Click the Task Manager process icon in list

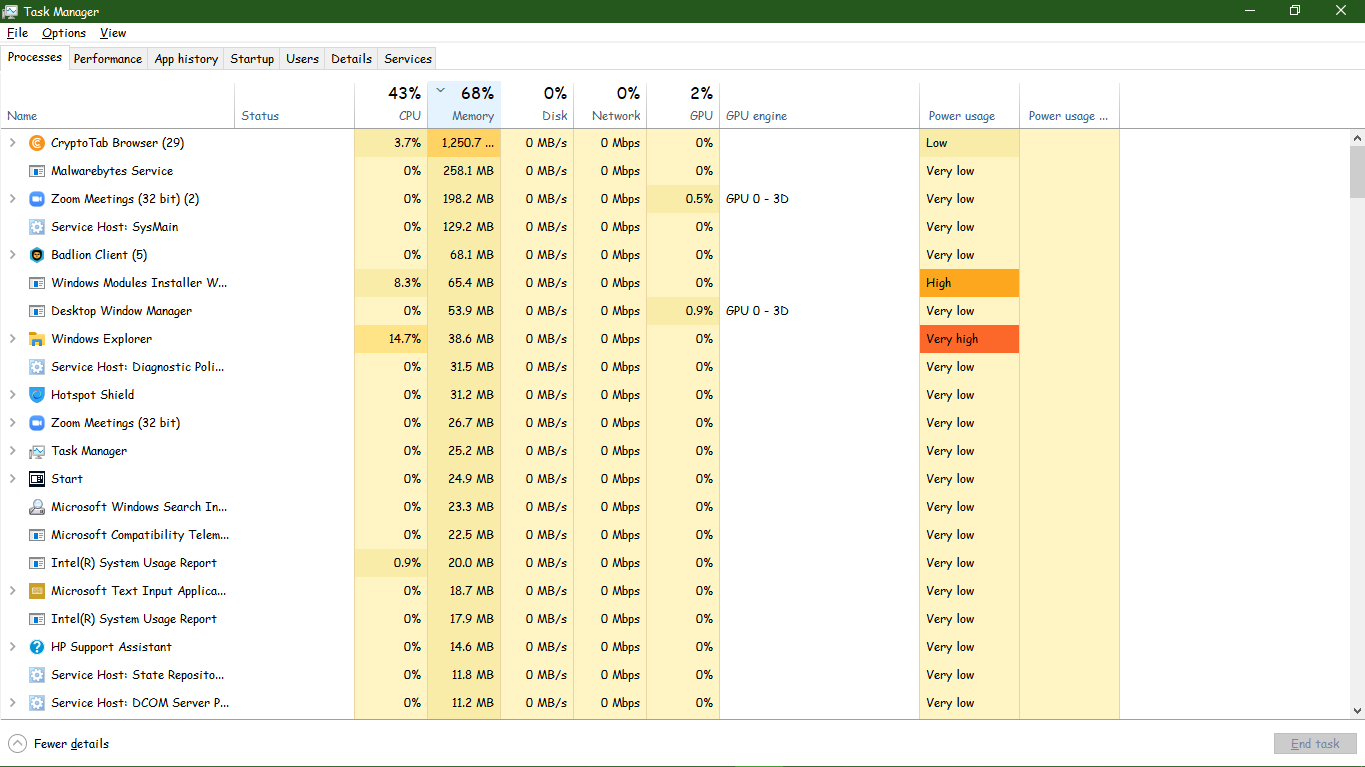37,451
